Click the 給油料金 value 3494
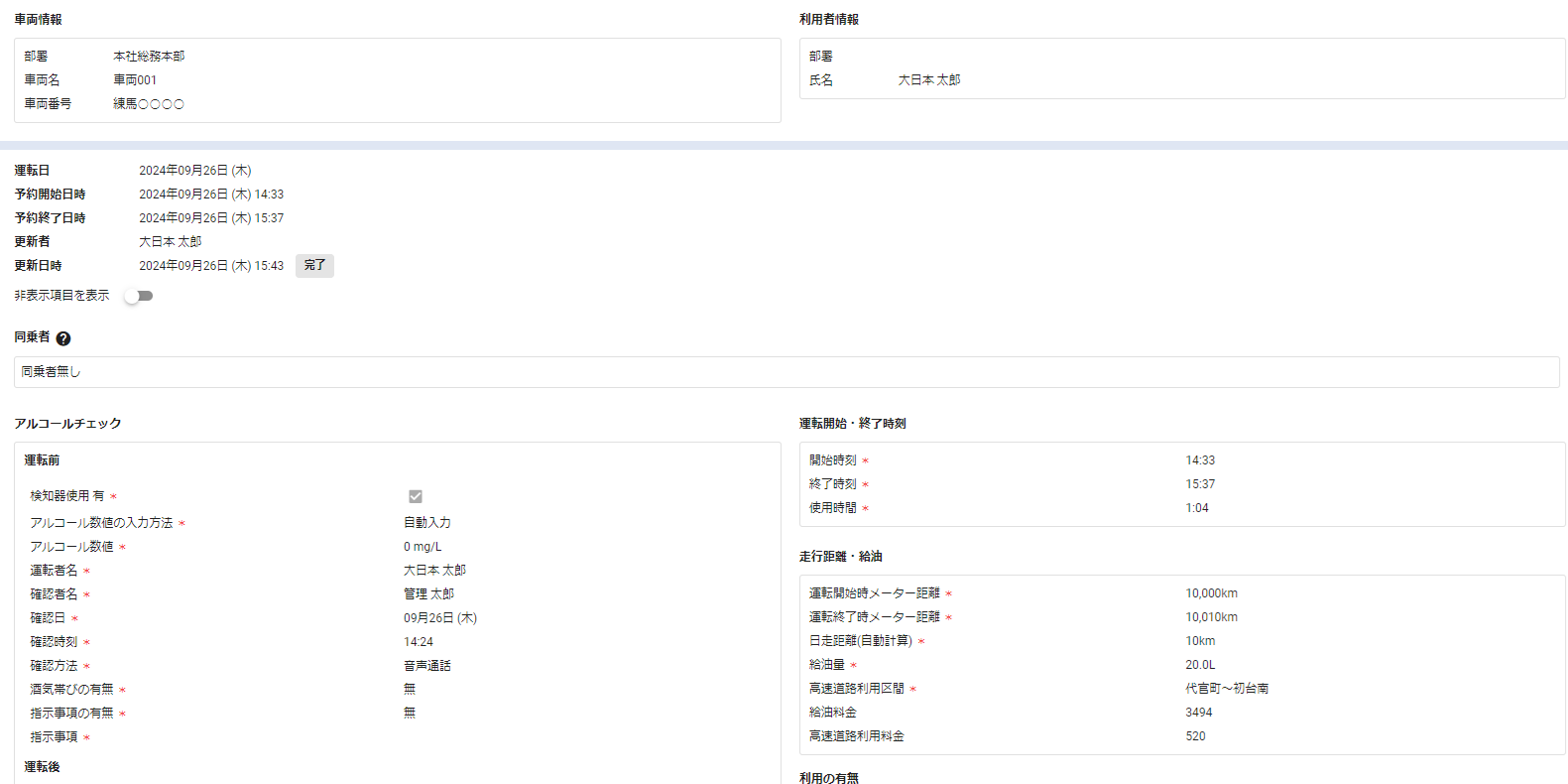Screen dimensions: 1568x784 1198,713
